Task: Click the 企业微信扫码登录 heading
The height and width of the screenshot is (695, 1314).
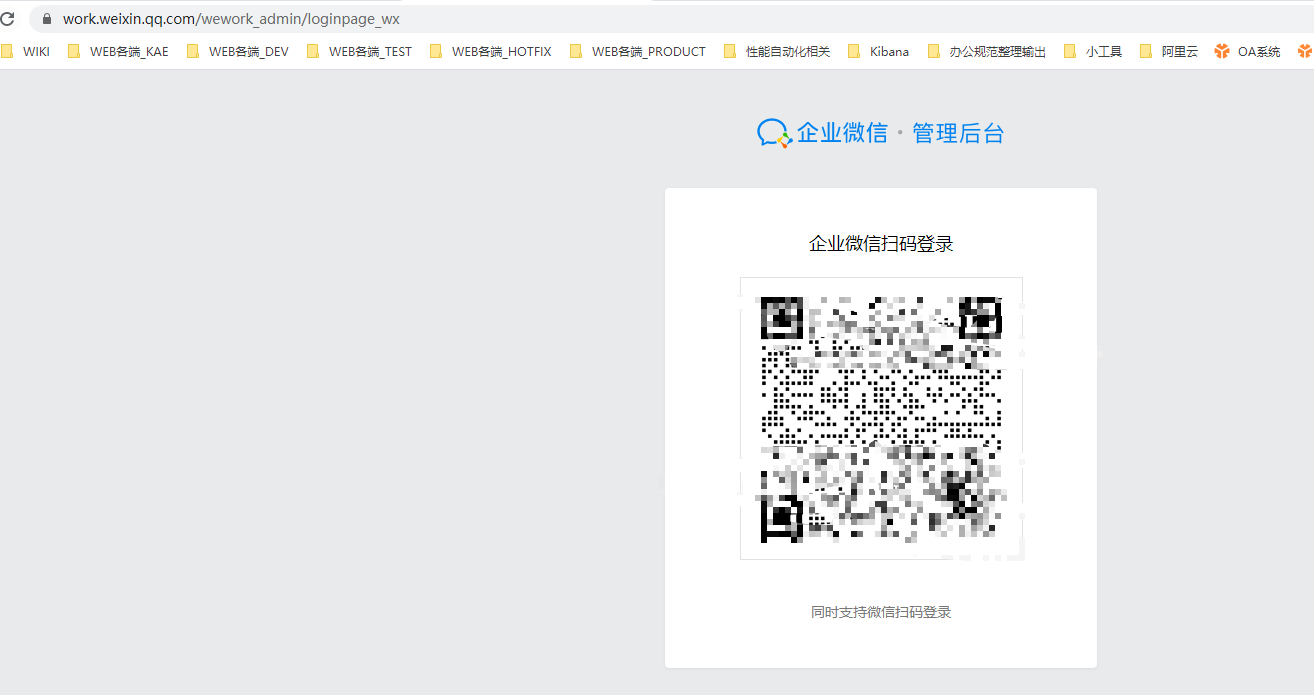Action: (x=881, y=244)
